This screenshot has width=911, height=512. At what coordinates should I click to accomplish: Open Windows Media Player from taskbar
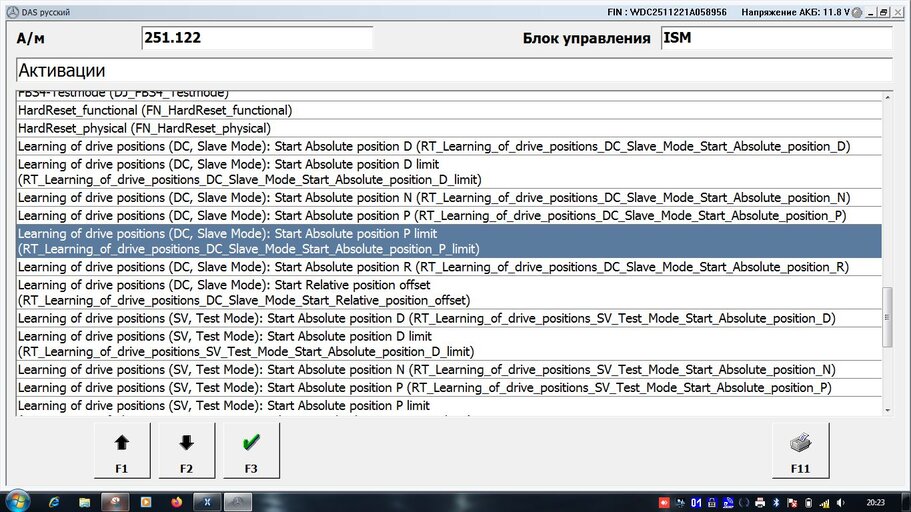146,502
